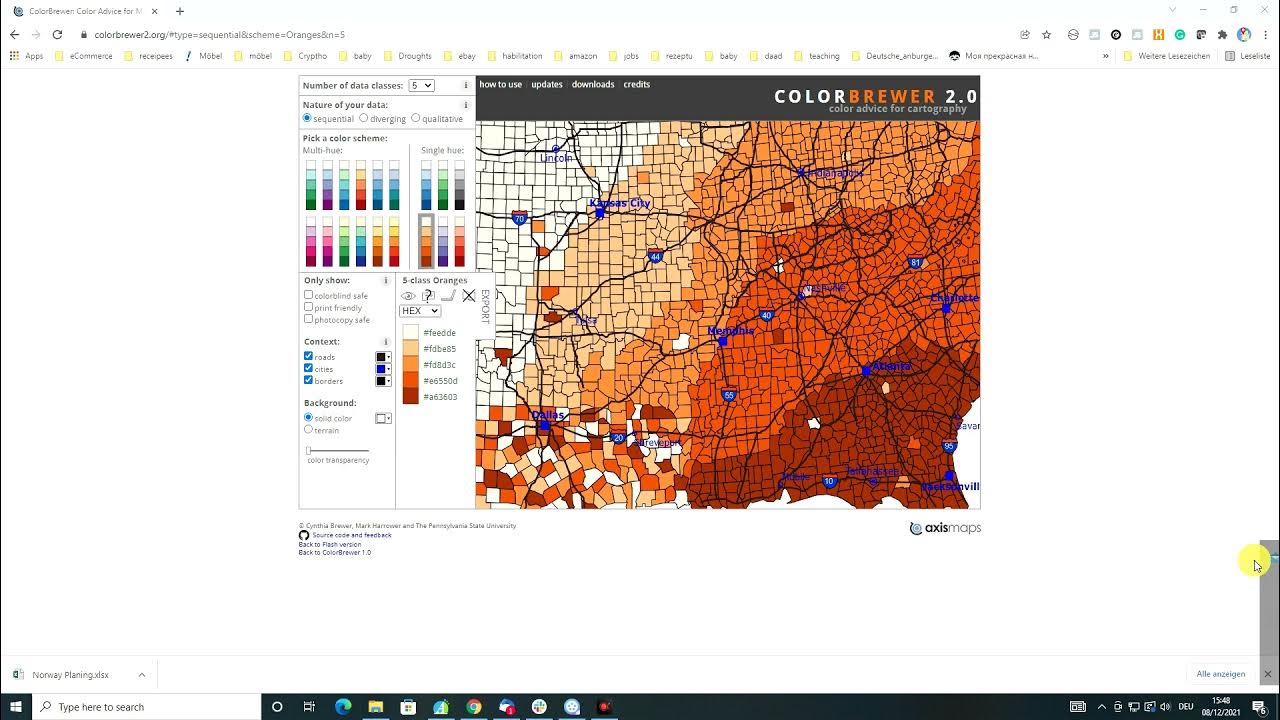This screenshot has width=1280, height=720.
Task: Go back with browser back arrow
Action: 14,34
